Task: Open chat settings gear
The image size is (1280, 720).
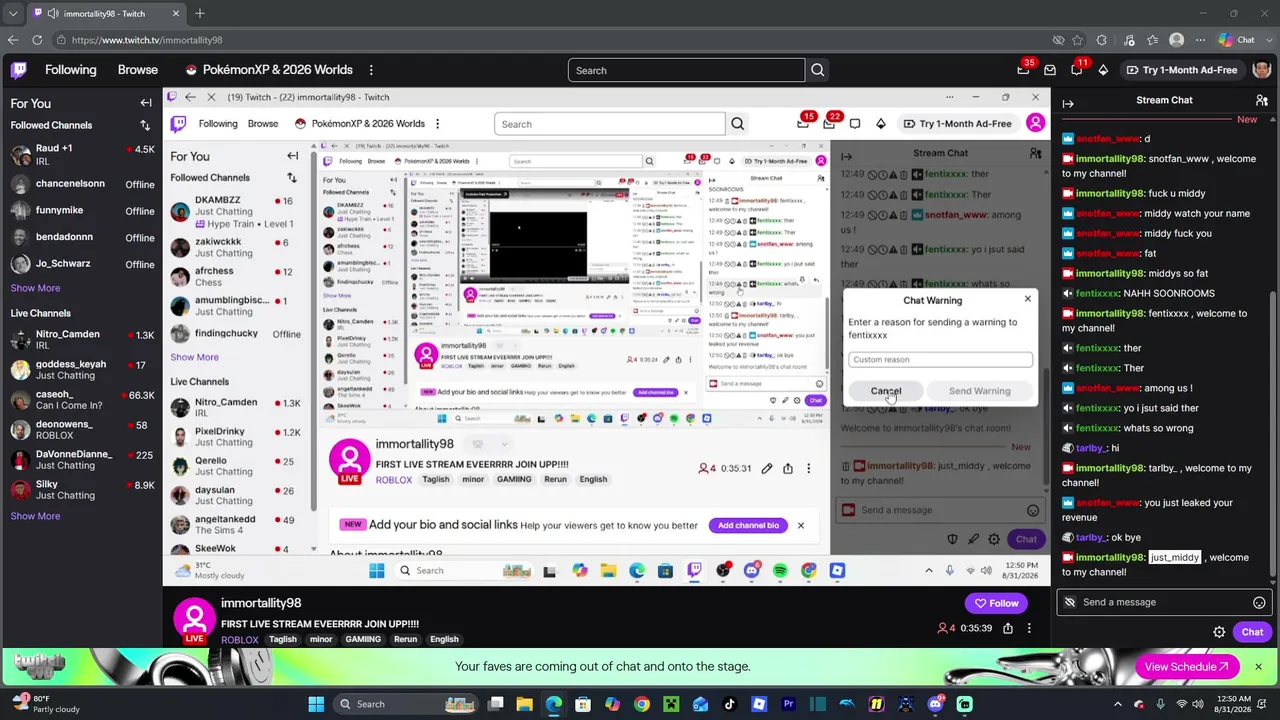Action: click(x=1219, y=632)
